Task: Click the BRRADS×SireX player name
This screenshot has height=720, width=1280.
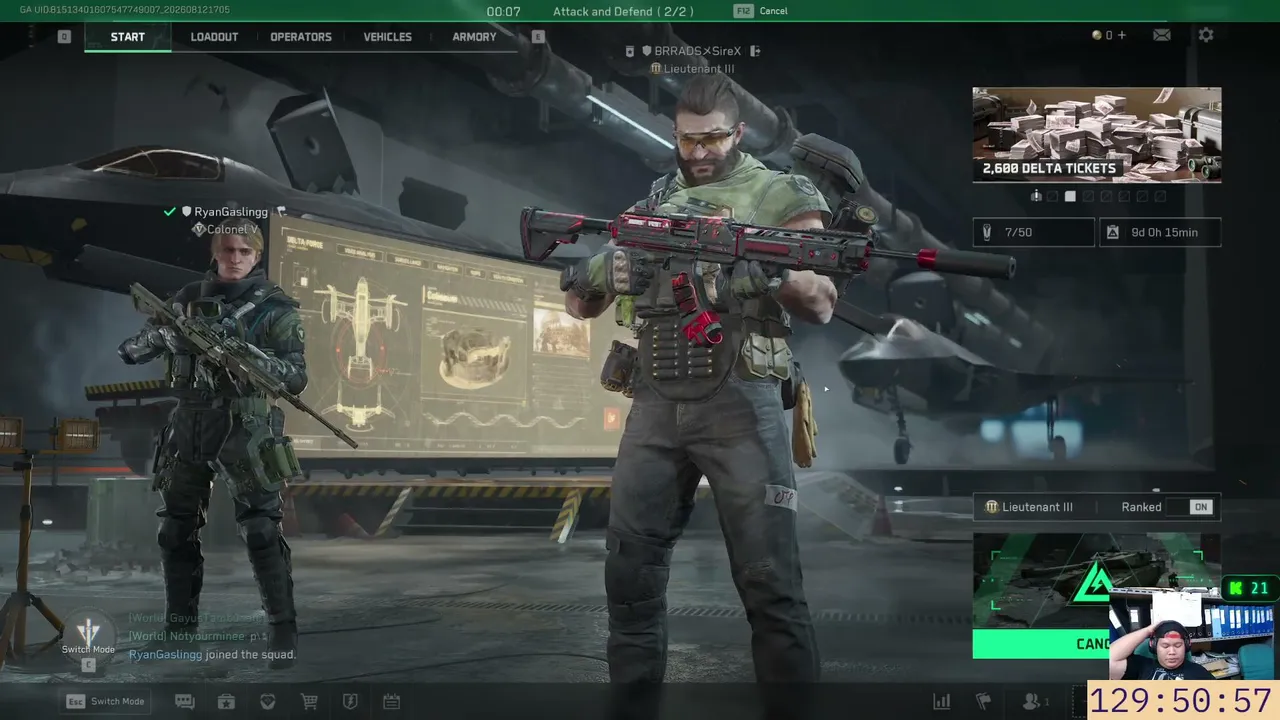Action: tap(698, 51)
